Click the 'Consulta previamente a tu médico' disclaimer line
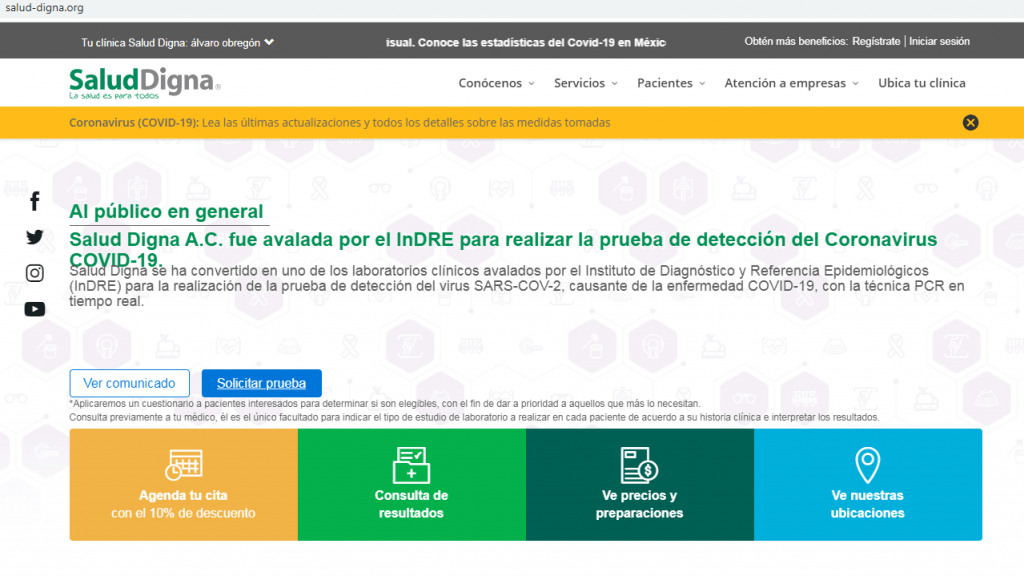 pyautogui.click(x=474, y=417)
